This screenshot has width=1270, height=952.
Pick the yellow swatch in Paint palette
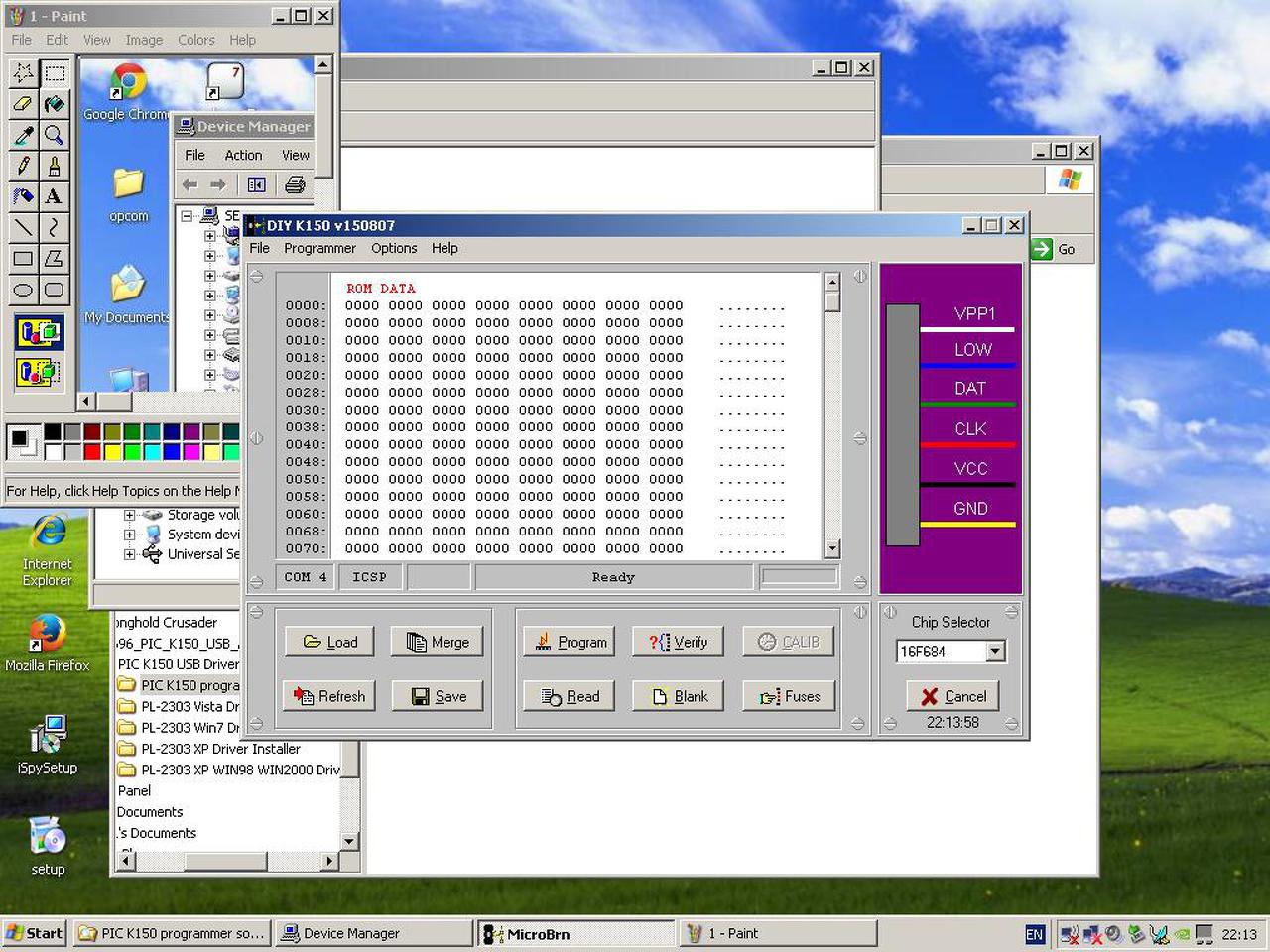point(112,451)
